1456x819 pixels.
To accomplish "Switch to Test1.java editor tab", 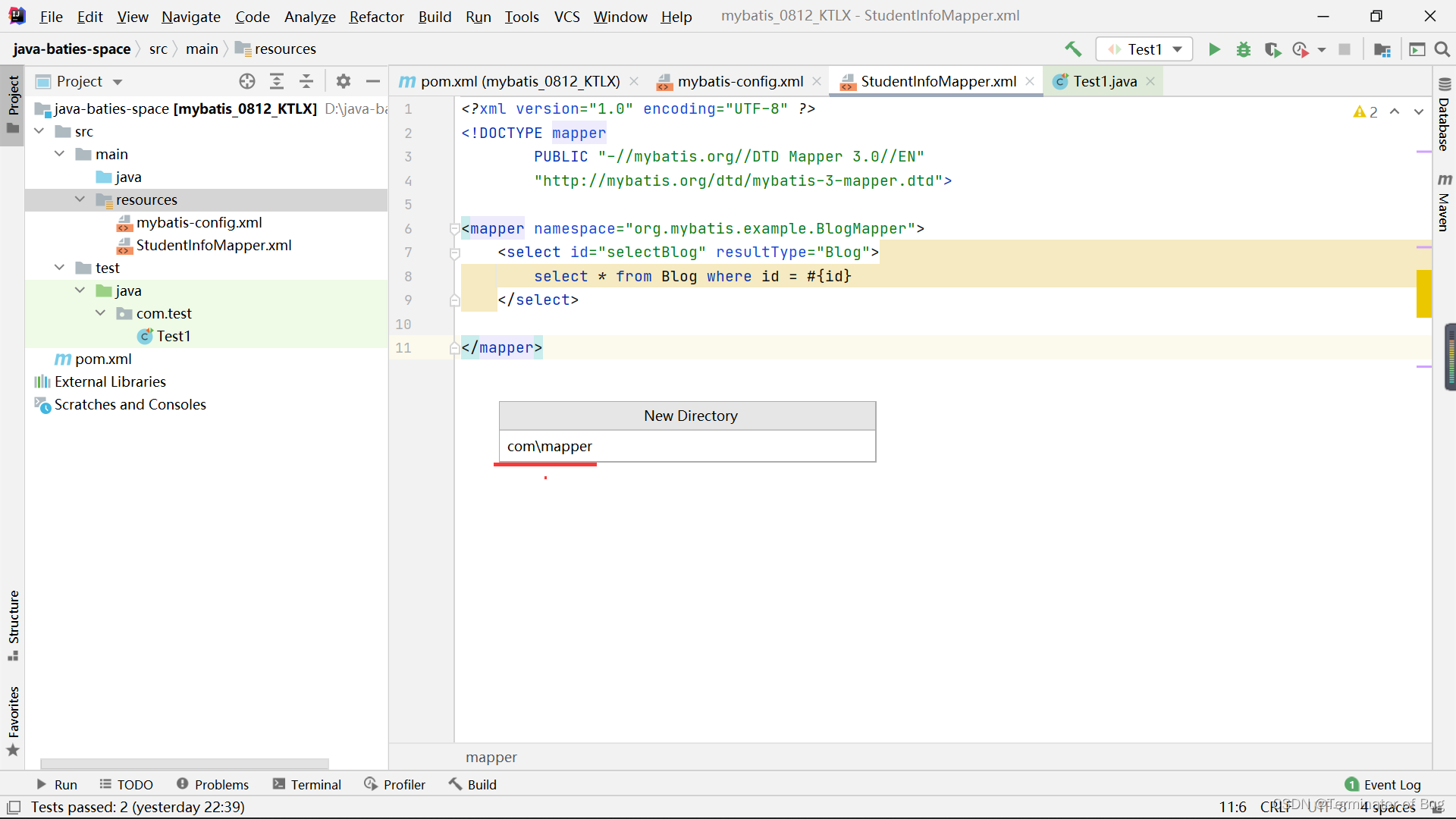I will [x=1104, y=81].
